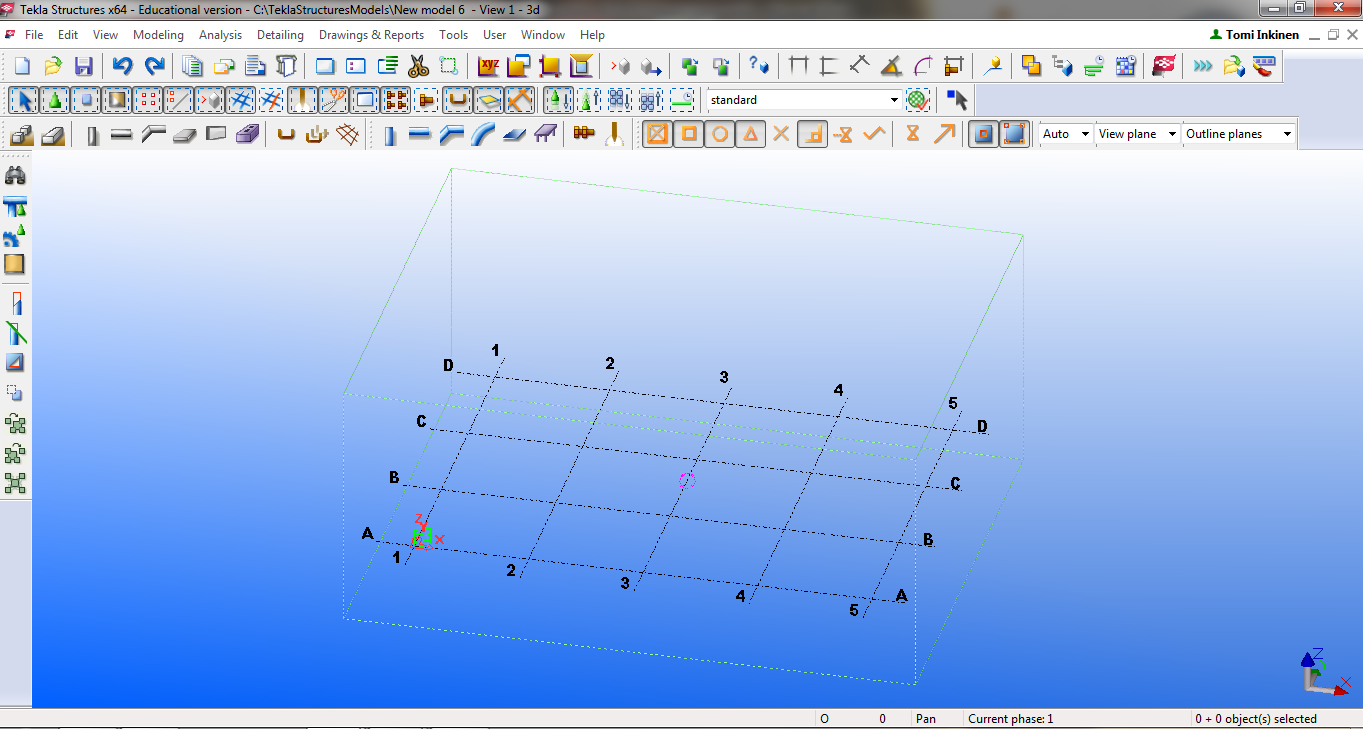Image resolution: width=1363 pixels, height=729 pixels.
Task: Select the curved beam tool
Action: tap(483, 134)
